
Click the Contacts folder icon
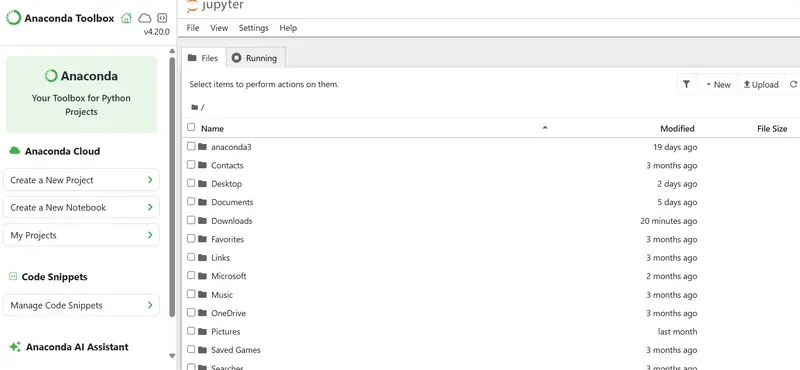coord(202,165)
